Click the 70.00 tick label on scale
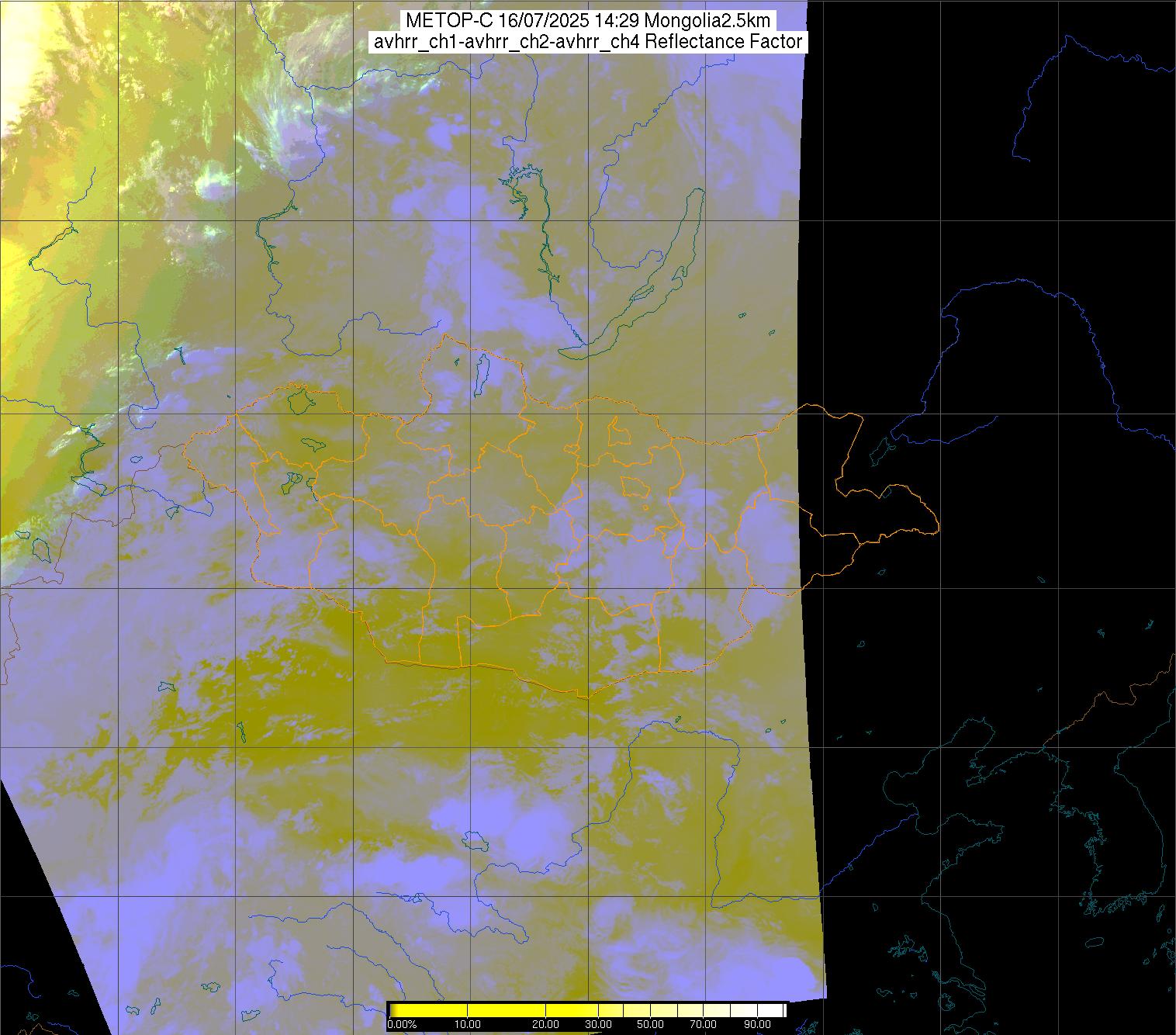Viewport: 1176px width, 1035px height. (x=704, y=1025)
